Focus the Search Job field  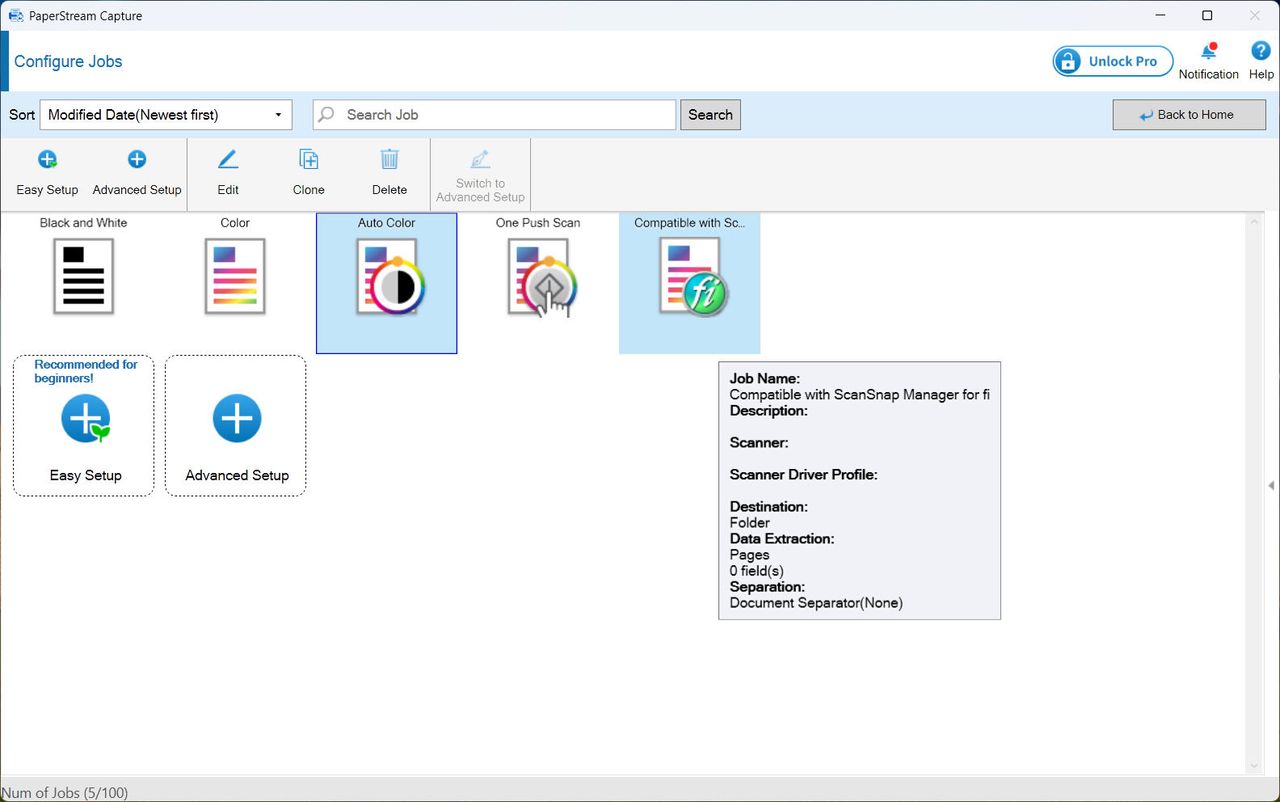tap(495, 115)
